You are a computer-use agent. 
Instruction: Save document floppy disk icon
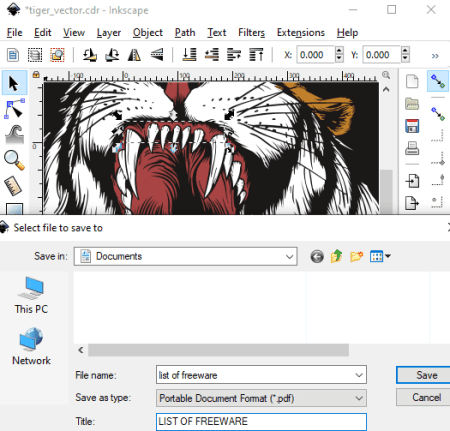(x=412, y=126)
